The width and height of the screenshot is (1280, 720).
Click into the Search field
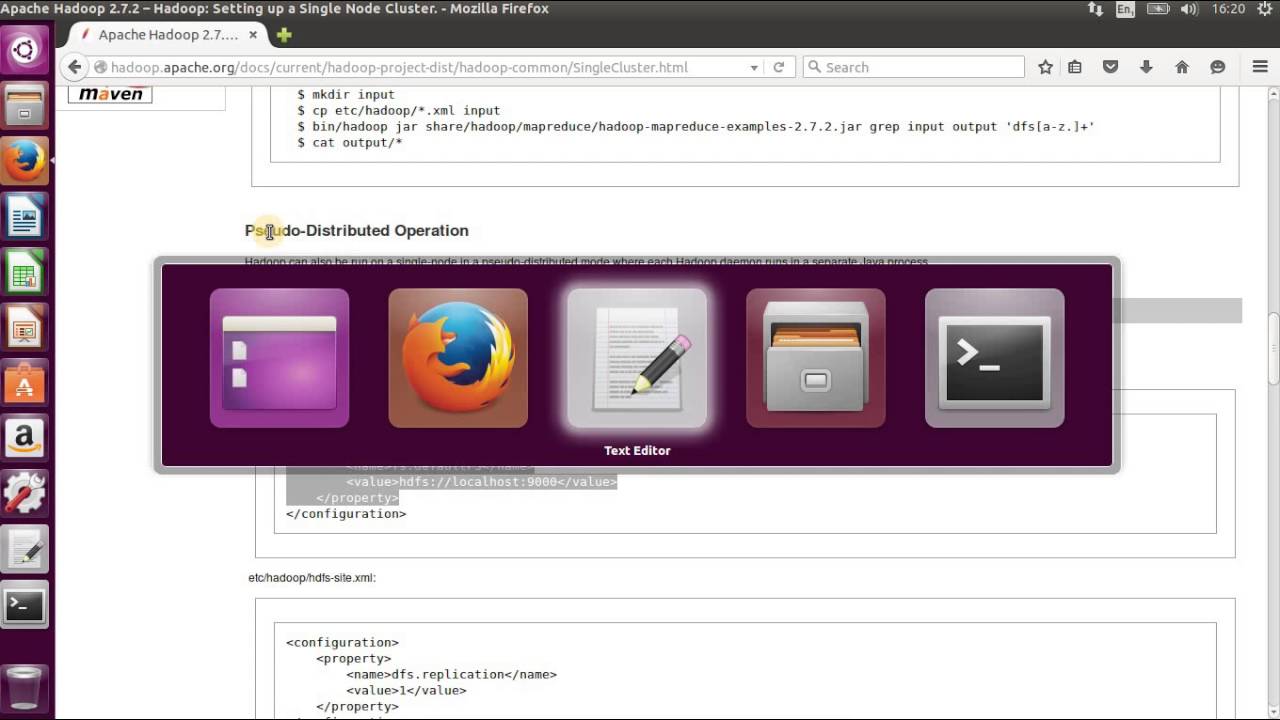click(913, 67)
